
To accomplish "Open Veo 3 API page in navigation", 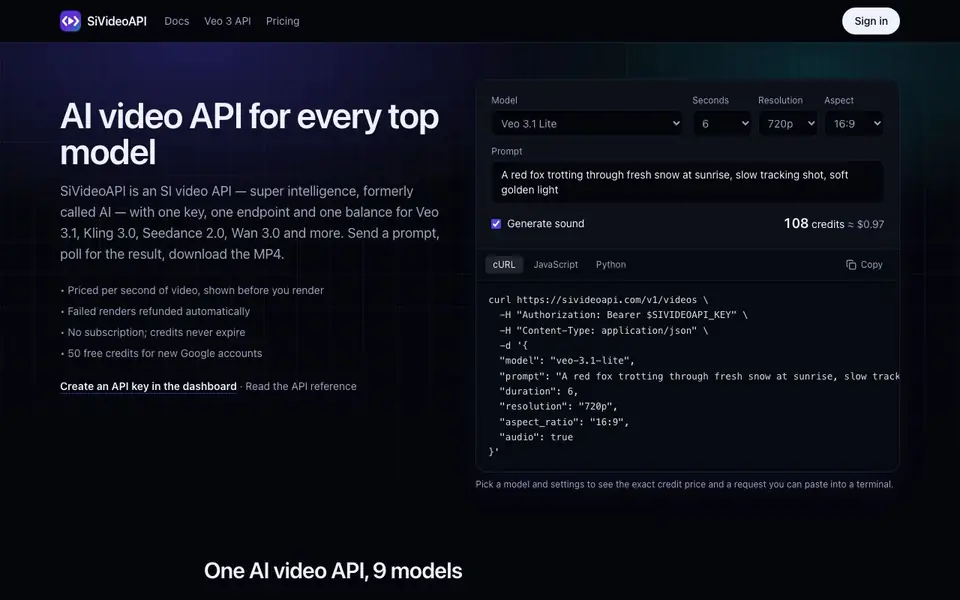I will click(227, 21).
